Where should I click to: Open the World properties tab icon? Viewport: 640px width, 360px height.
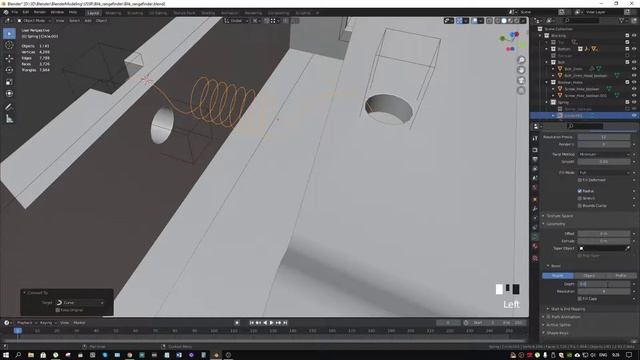535,188
